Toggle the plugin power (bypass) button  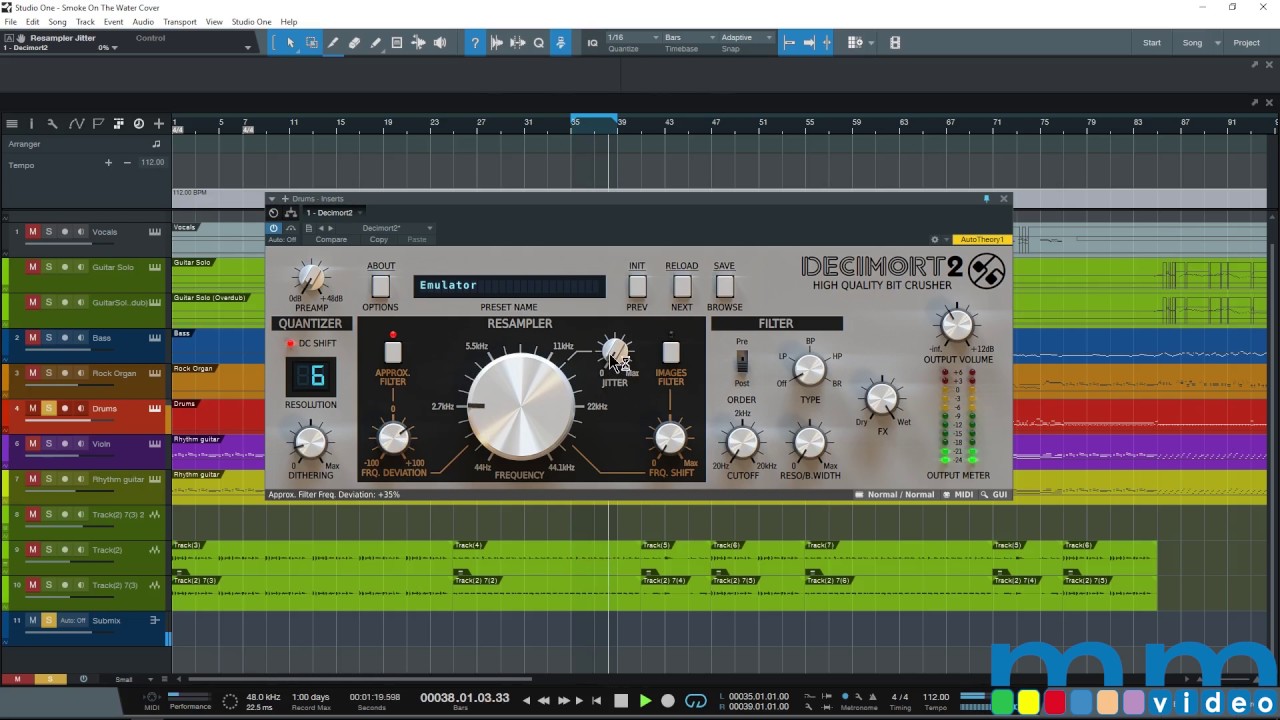[274, 228]
